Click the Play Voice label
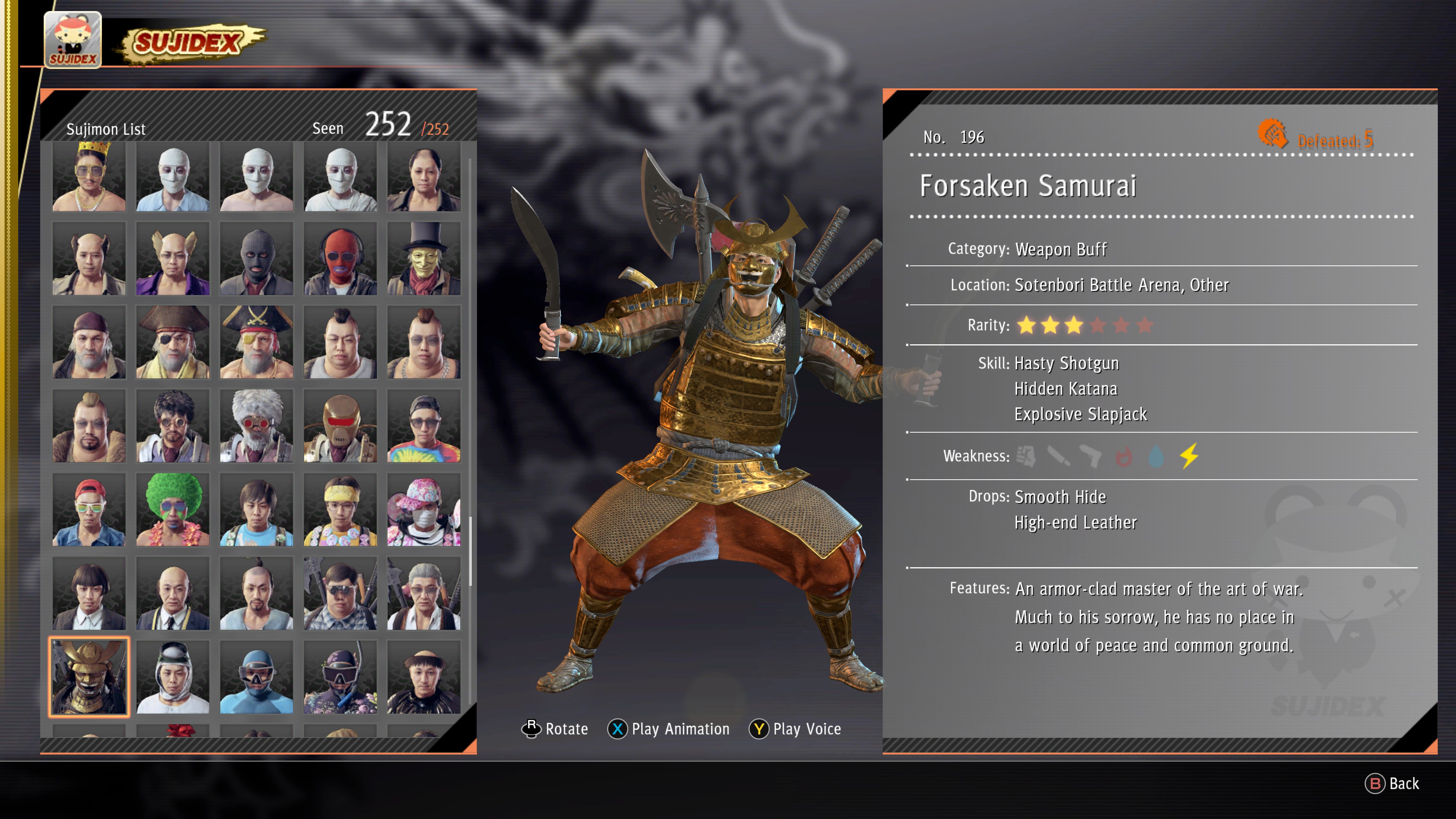Image resolution: width=1456 pixels, height=819 pixels. (807, 729)
